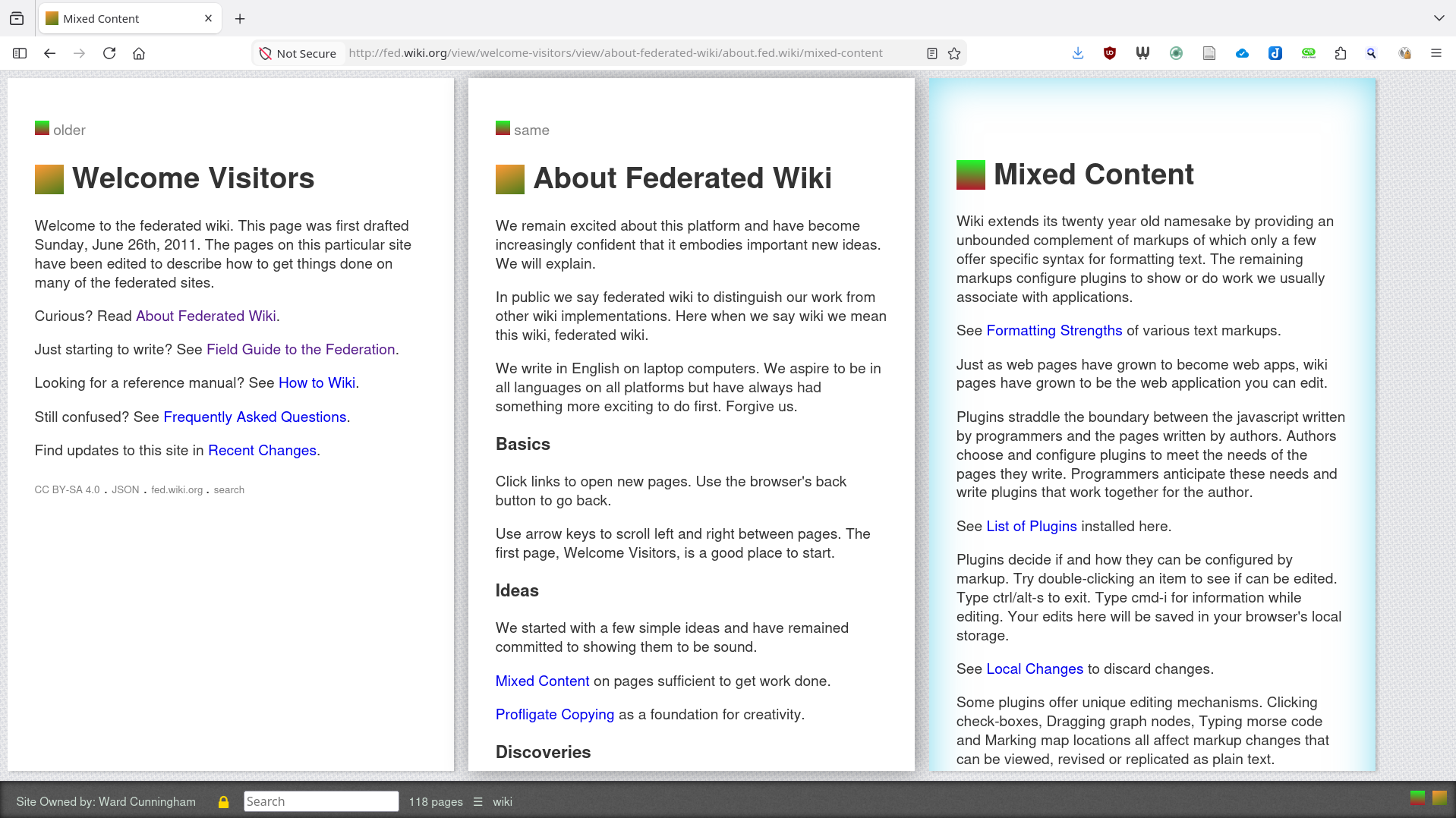Click the Welcome Visitors page flag icon

(49, 180)
